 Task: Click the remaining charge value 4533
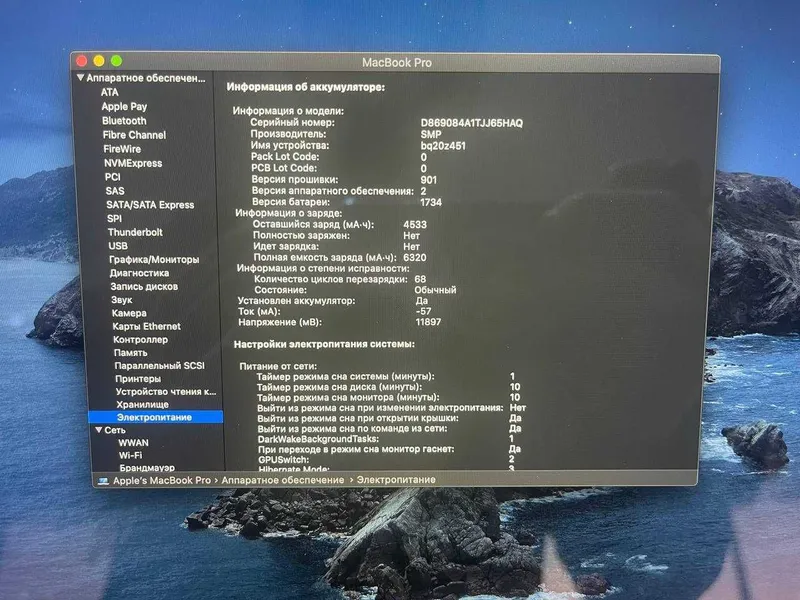pyautogui.click(x=415, y=224)
